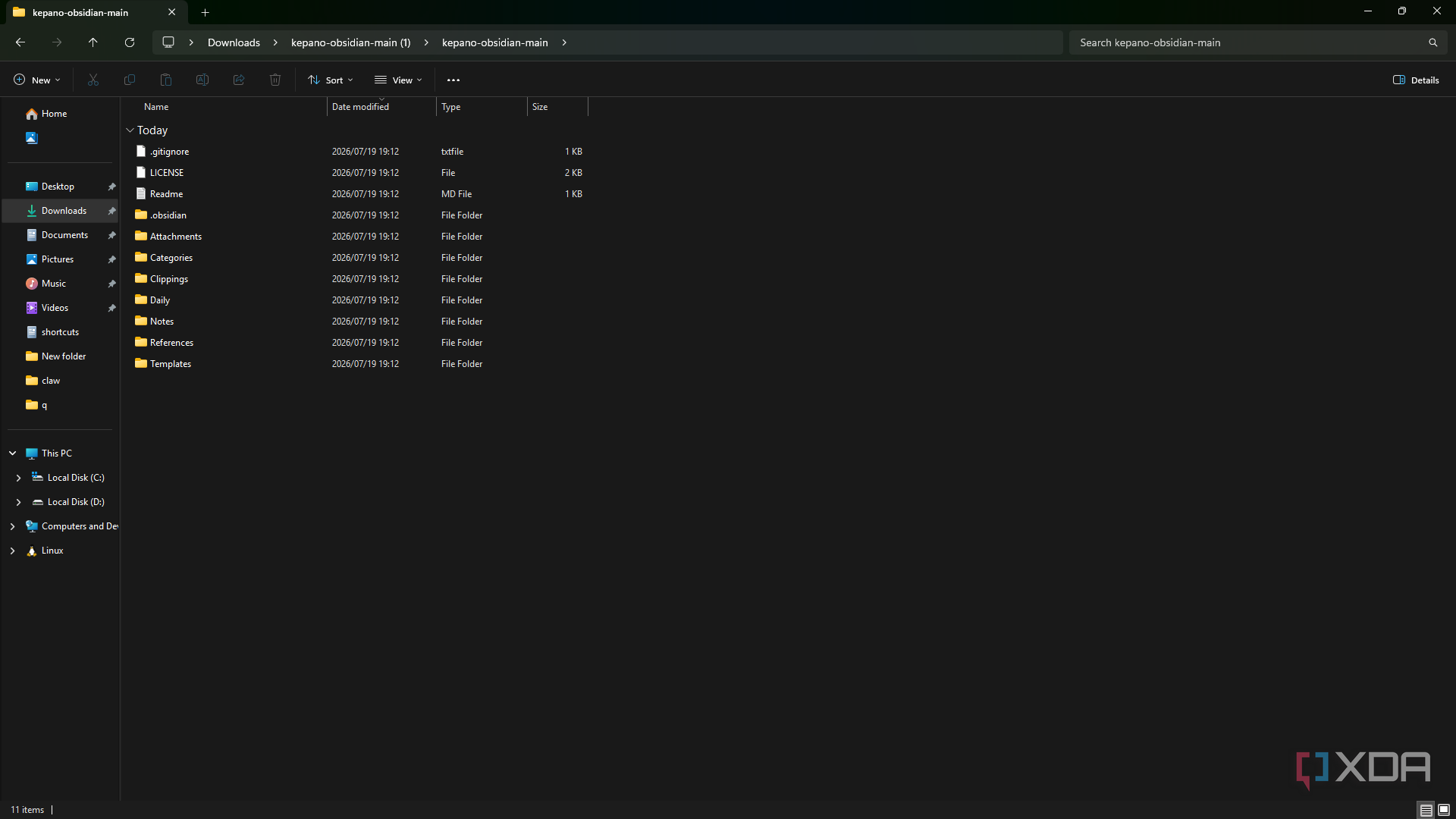Screen dimensions: 1456x819
Task: Unpin Videos using its pin icon
Action: (111, 308)
